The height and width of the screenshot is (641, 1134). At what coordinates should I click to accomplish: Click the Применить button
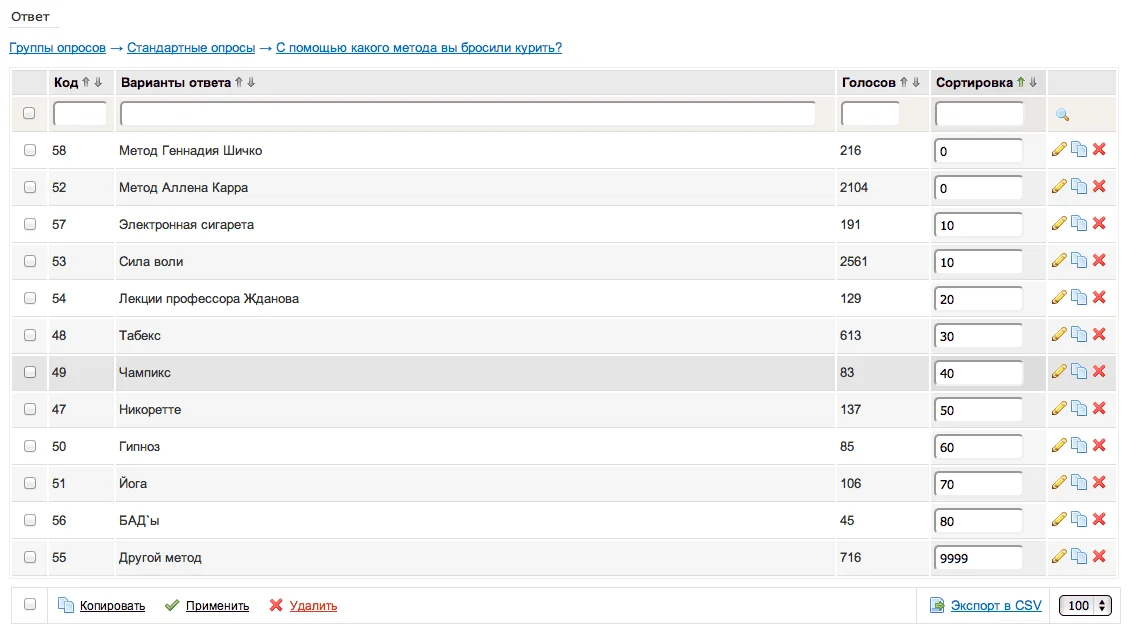(x=217, y=605)
